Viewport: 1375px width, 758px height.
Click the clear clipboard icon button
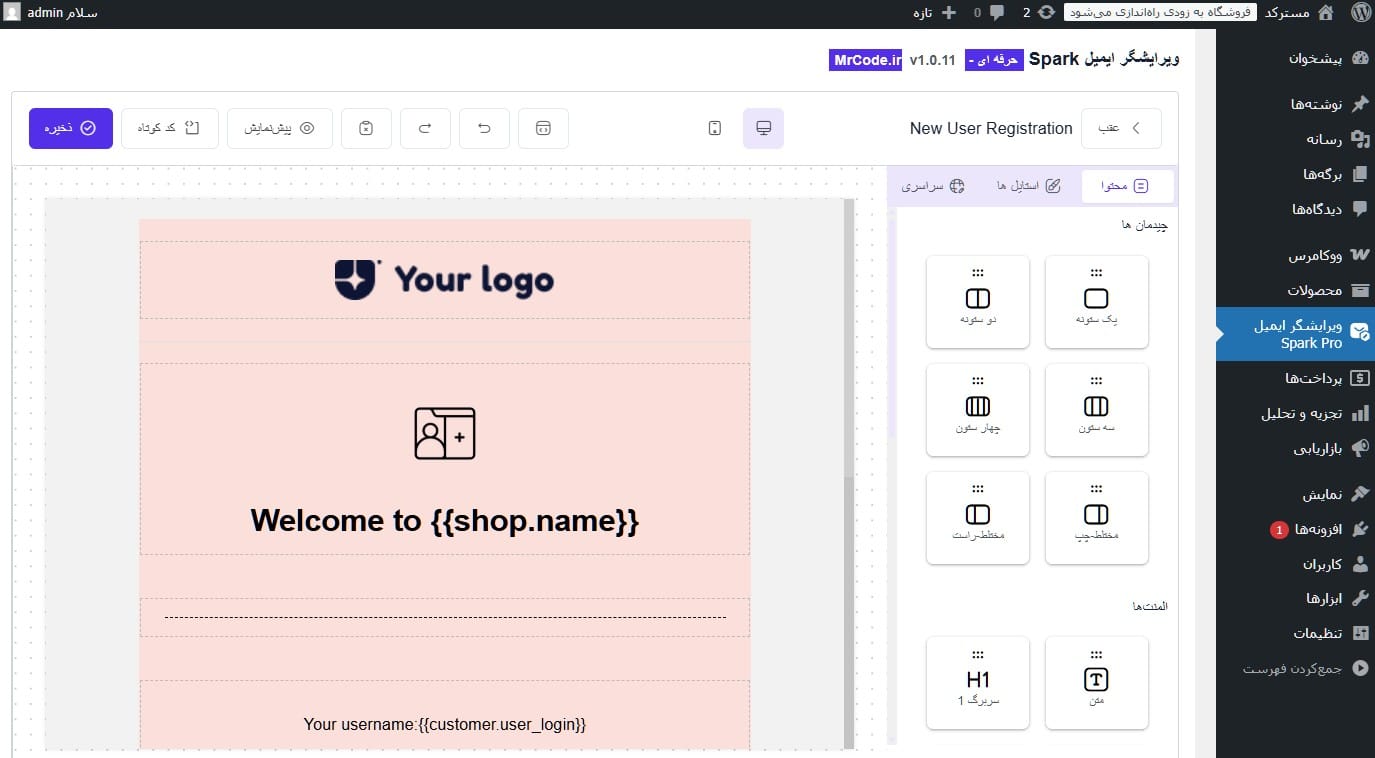(x=366, y=128)
